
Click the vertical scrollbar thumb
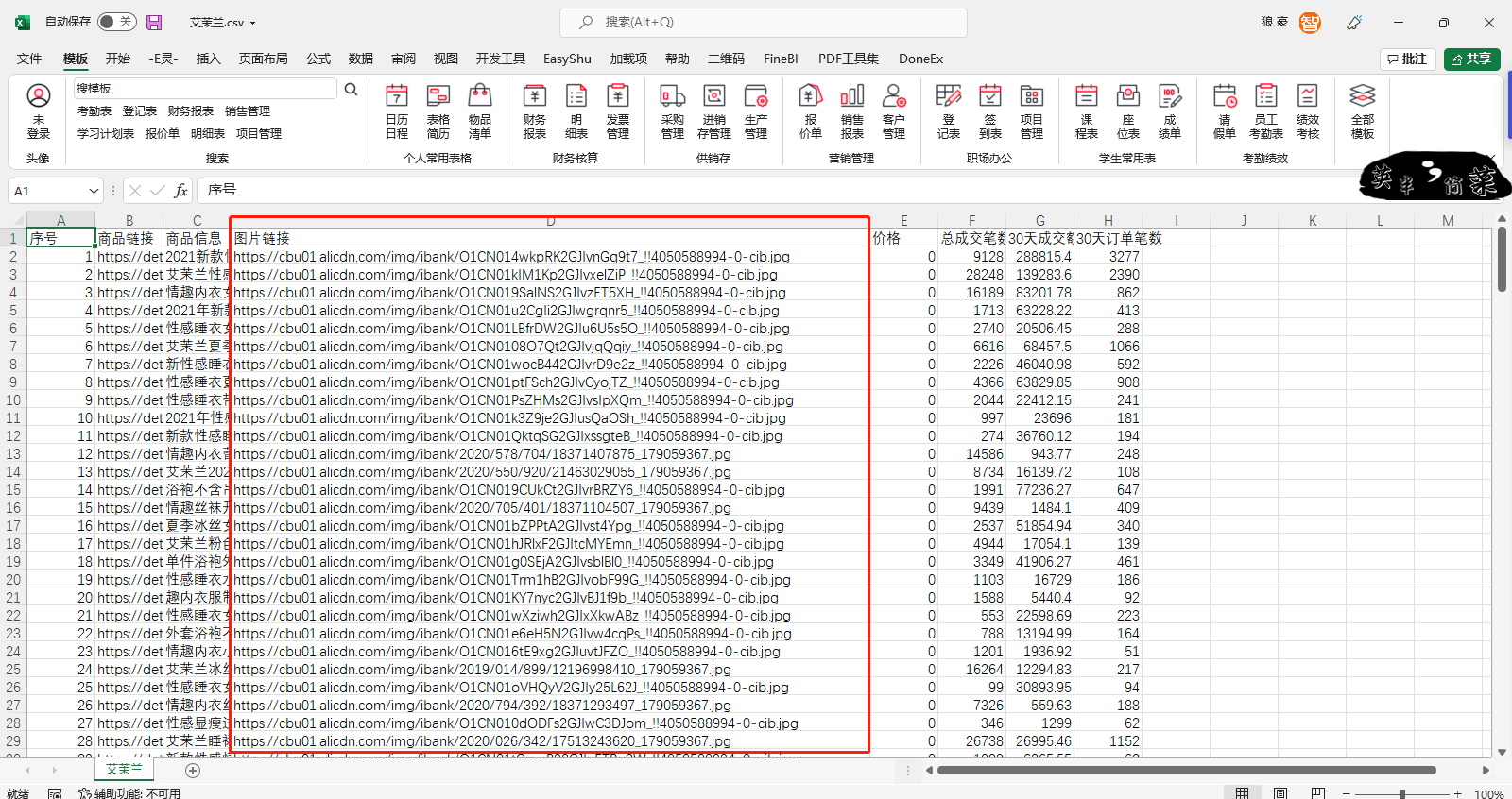(x=1502, y=260)
